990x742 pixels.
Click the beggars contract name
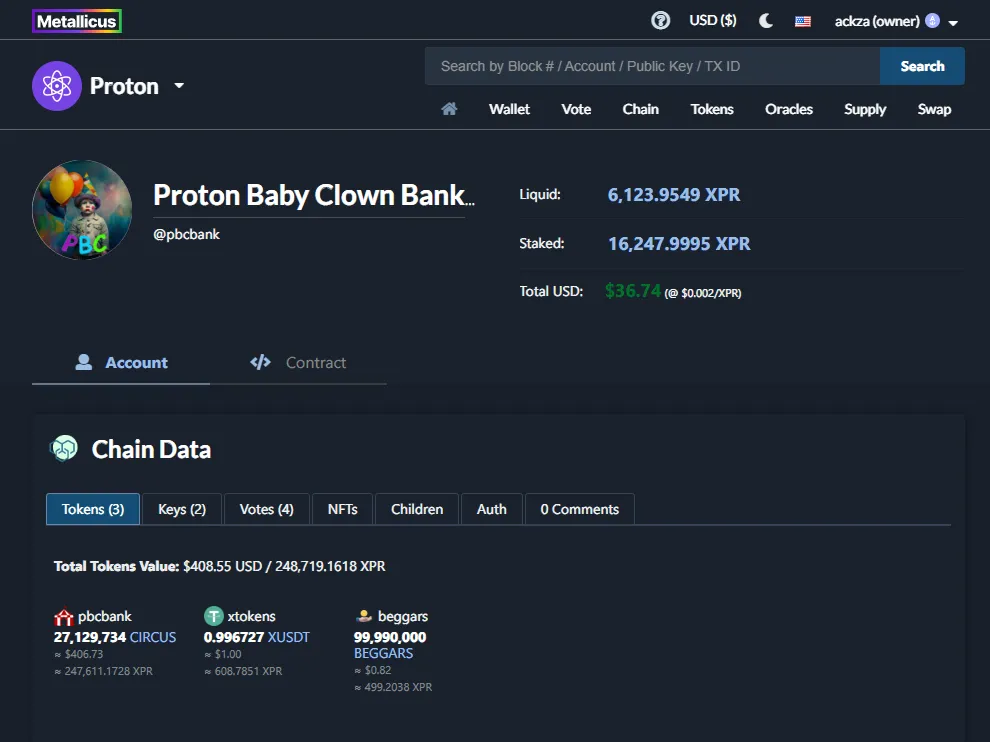click(403, 616)
